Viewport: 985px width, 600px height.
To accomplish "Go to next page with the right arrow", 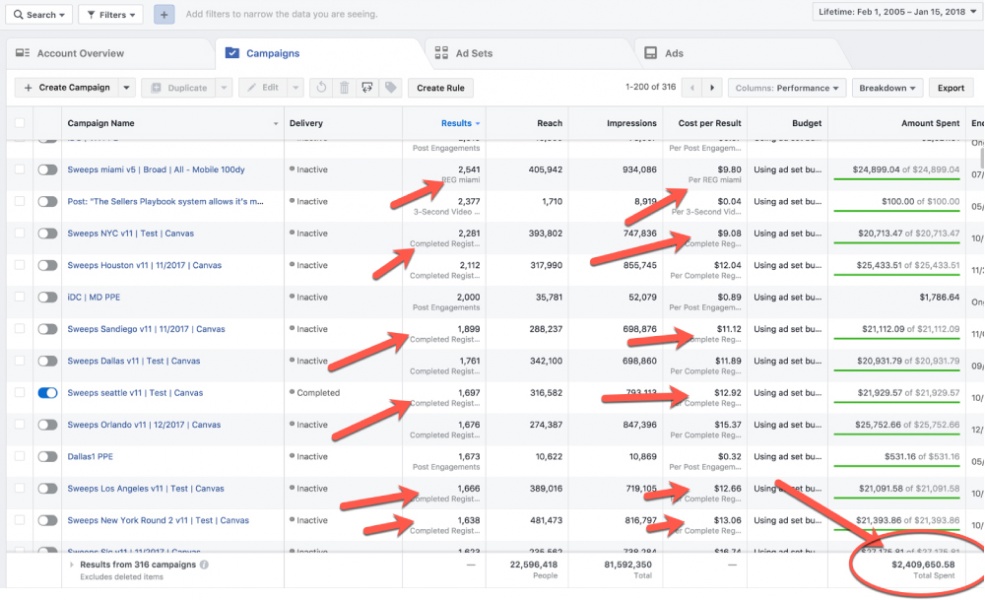I will pyautogui.click(x=712, y=88).
